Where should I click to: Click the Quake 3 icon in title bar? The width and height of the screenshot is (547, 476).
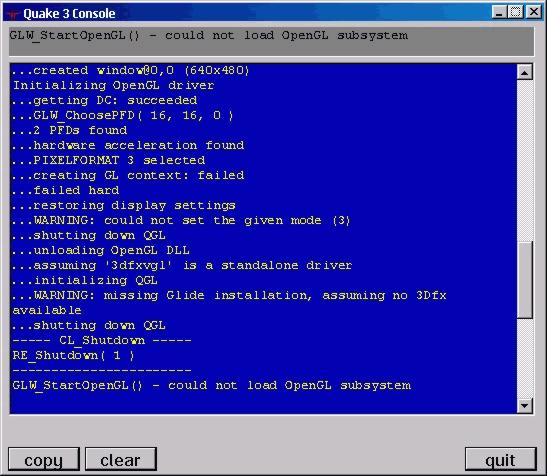[13, 14]
